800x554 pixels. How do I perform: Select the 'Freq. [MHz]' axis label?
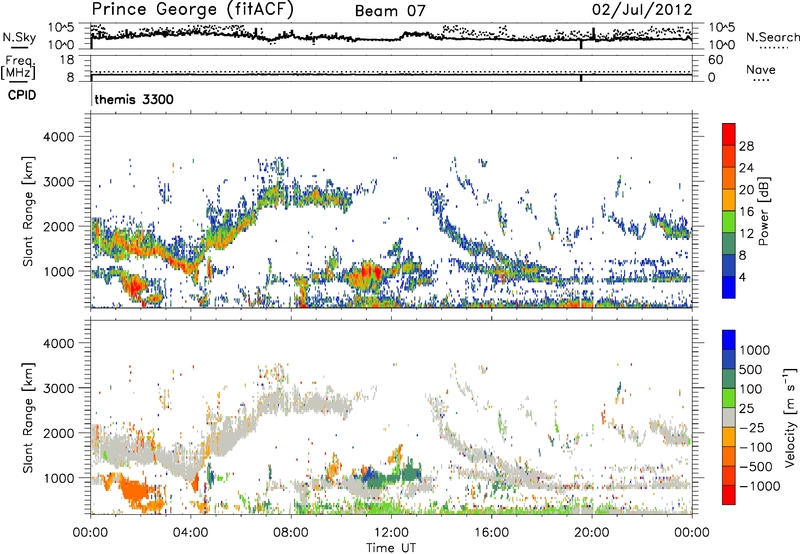[18, 67]
